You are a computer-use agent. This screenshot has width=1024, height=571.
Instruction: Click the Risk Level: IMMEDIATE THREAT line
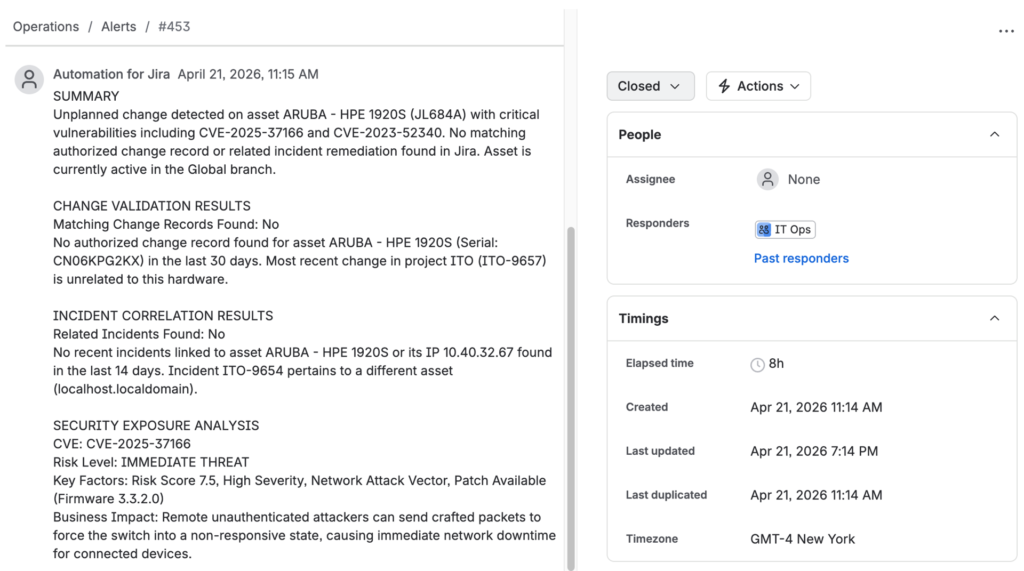click(x=151, y=462)
